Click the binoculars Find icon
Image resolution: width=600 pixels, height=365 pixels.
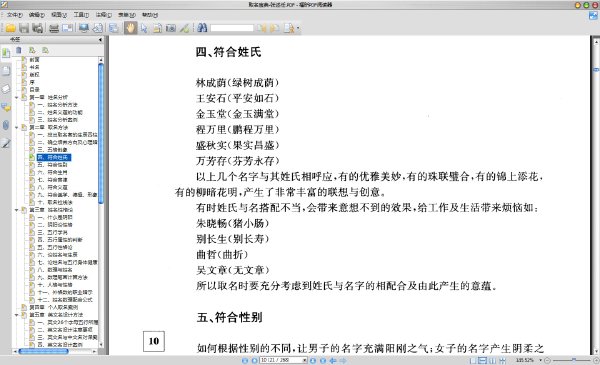tap(202, 28)
